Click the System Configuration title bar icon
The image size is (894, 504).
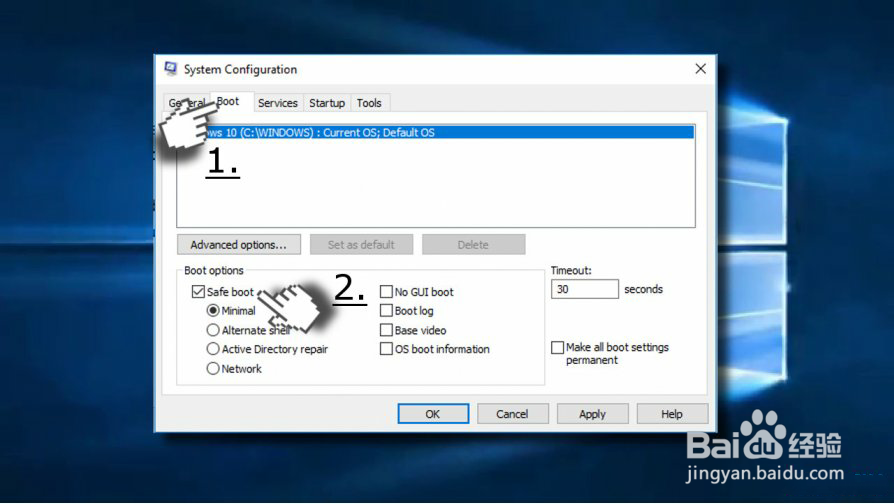(x=170, y=69)
